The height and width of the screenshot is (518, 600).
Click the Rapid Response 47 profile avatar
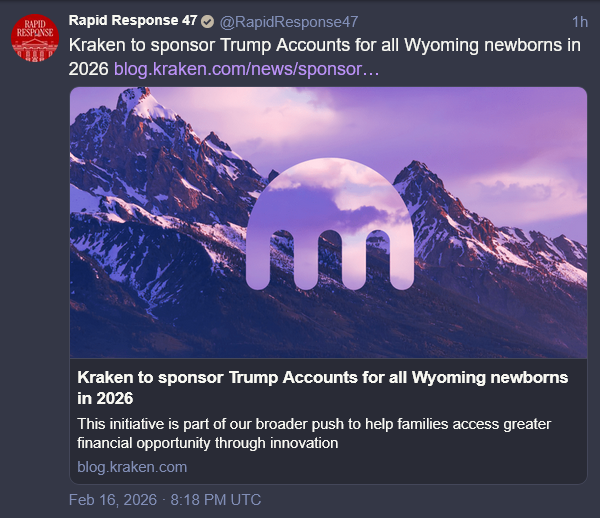click(x=35, y=38)
